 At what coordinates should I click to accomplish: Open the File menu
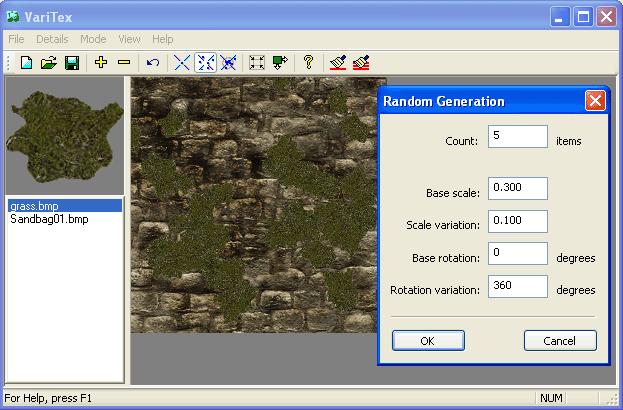tap(16, 39)
